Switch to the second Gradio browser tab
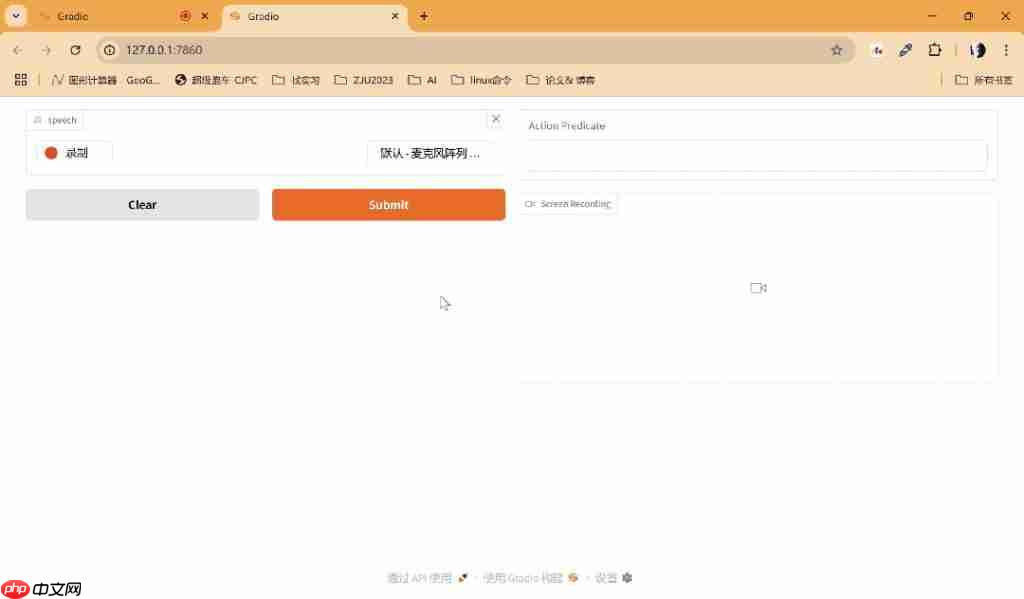 coord(300,16)
